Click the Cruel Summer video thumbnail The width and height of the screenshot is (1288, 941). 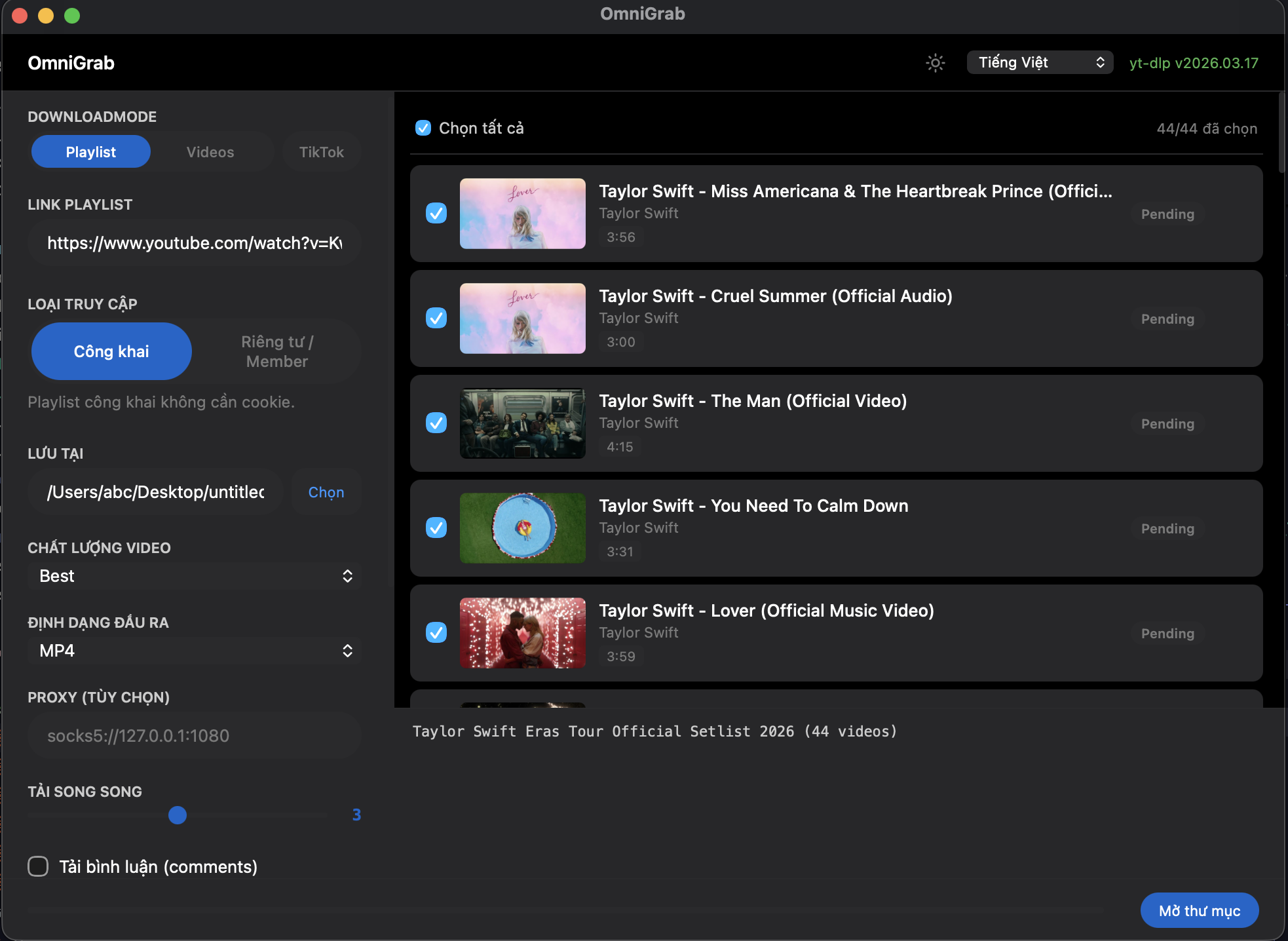coord(523,318)
